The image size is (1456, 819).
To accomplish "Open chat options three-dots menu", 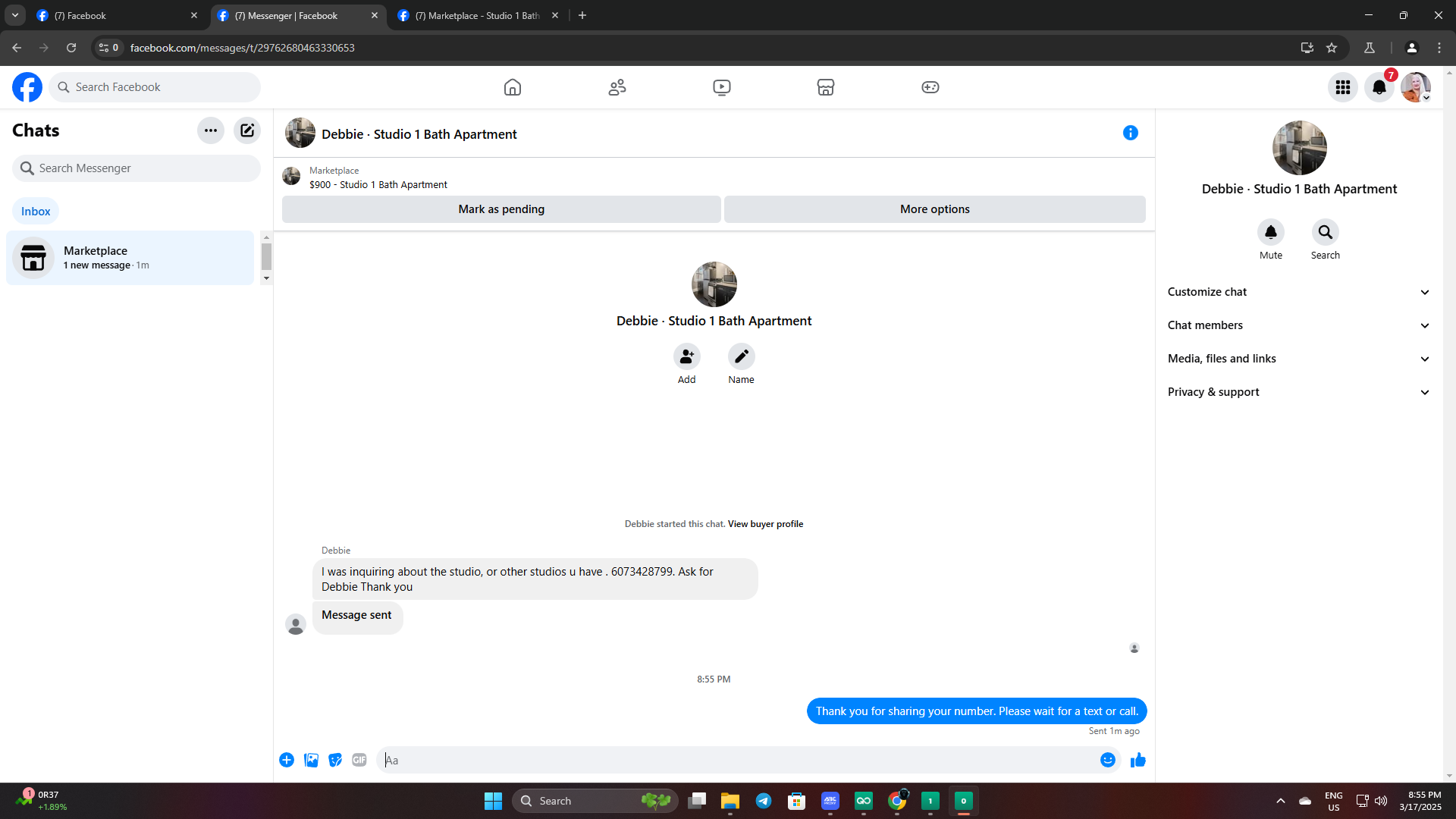I will (x=211, y=130).
